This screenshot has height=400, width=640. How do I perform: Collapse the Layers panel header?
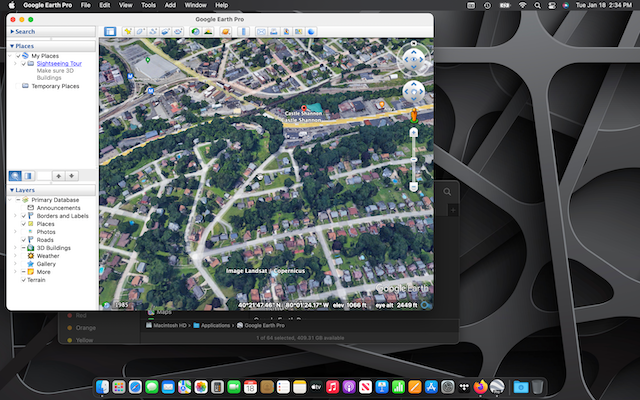(25, 189)
